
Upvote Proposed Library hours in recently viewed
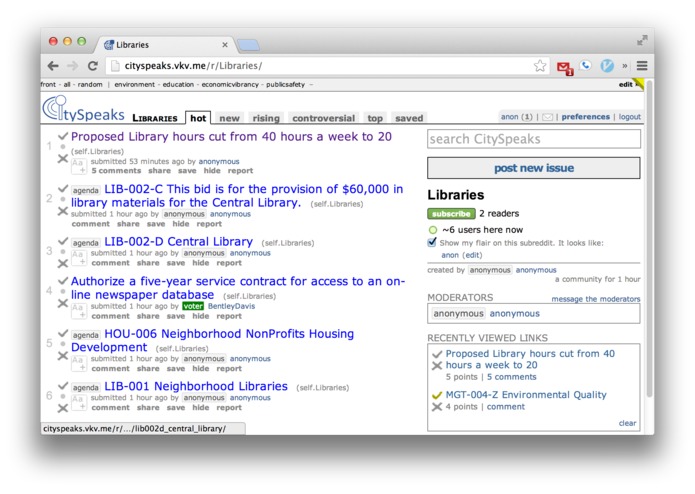click(x=437, y=354)
